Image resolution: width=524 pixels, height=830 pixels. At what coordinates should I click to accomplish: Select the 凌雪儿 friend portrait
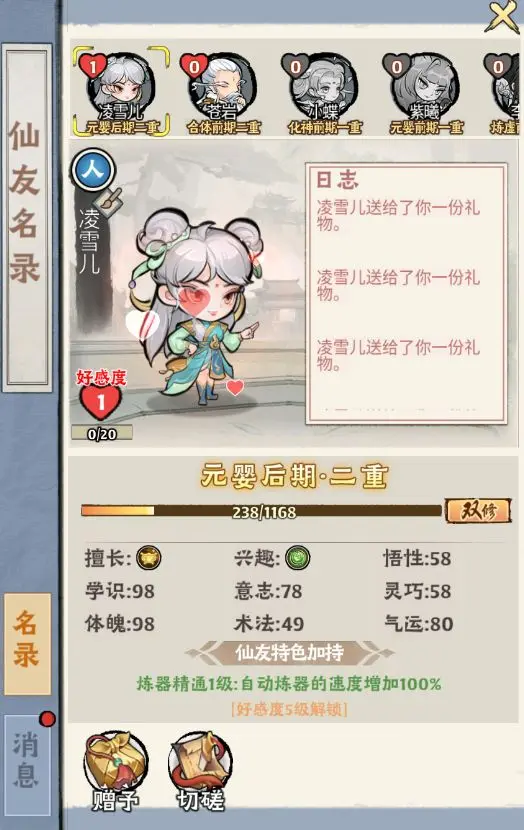point(121,91)
